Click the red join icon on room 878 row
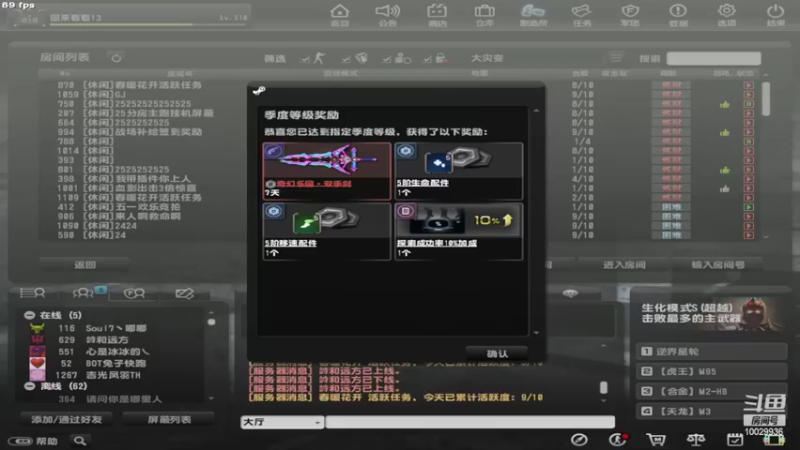800x450 pixels. point(748,85)
